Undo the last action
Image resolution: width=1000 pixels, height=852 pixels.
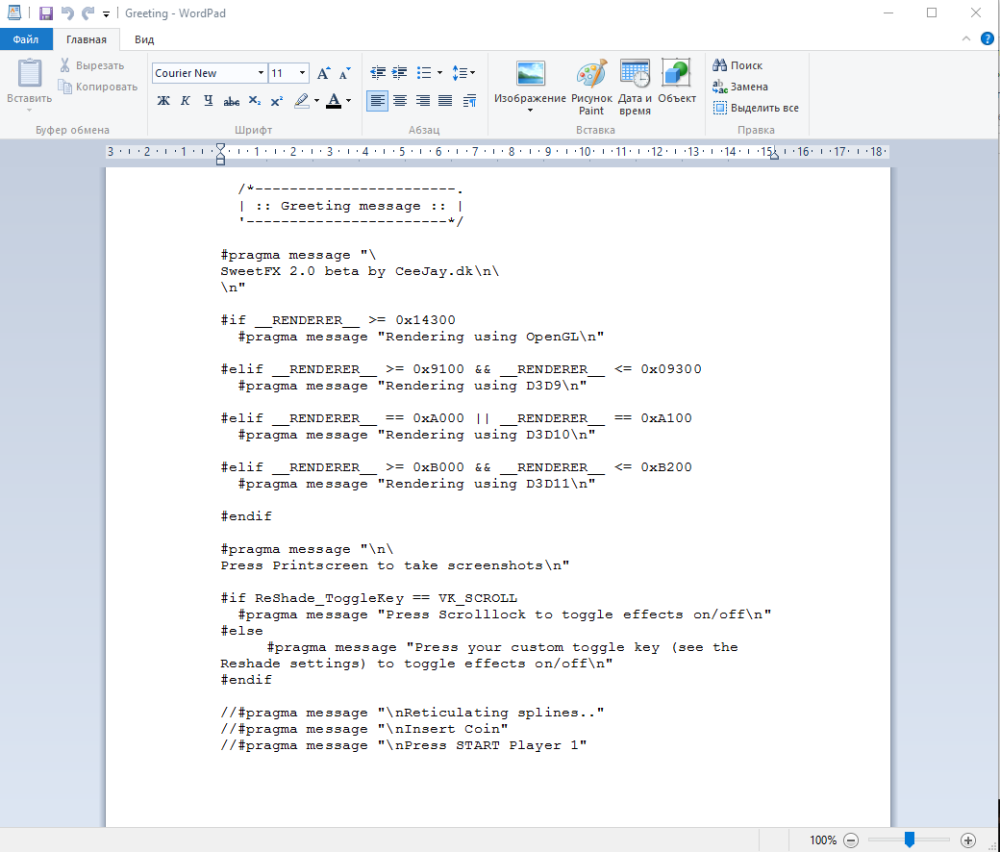67,13
